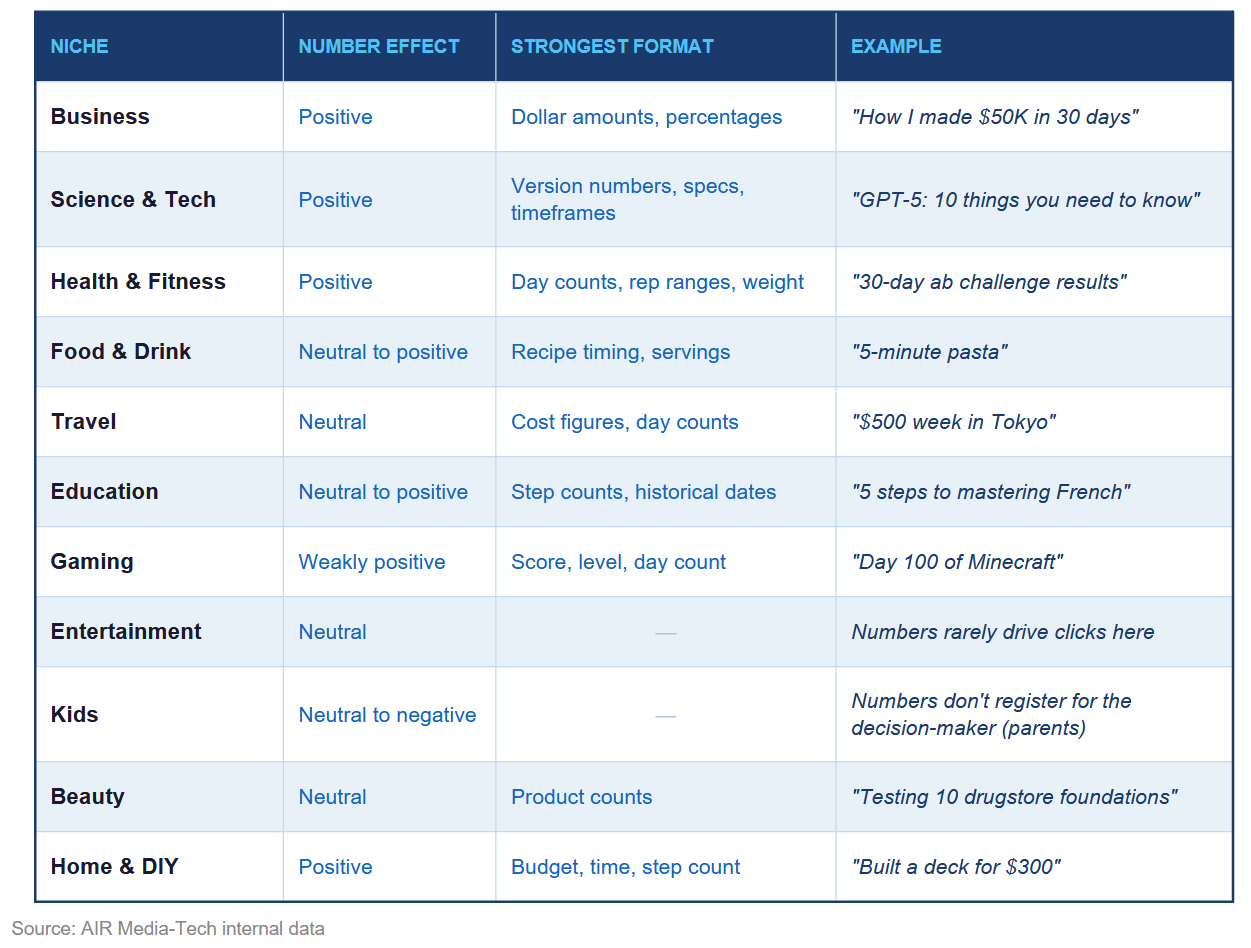Click the Health & Fitness row label
The image size is (1251, 948).
coord(138,282)
